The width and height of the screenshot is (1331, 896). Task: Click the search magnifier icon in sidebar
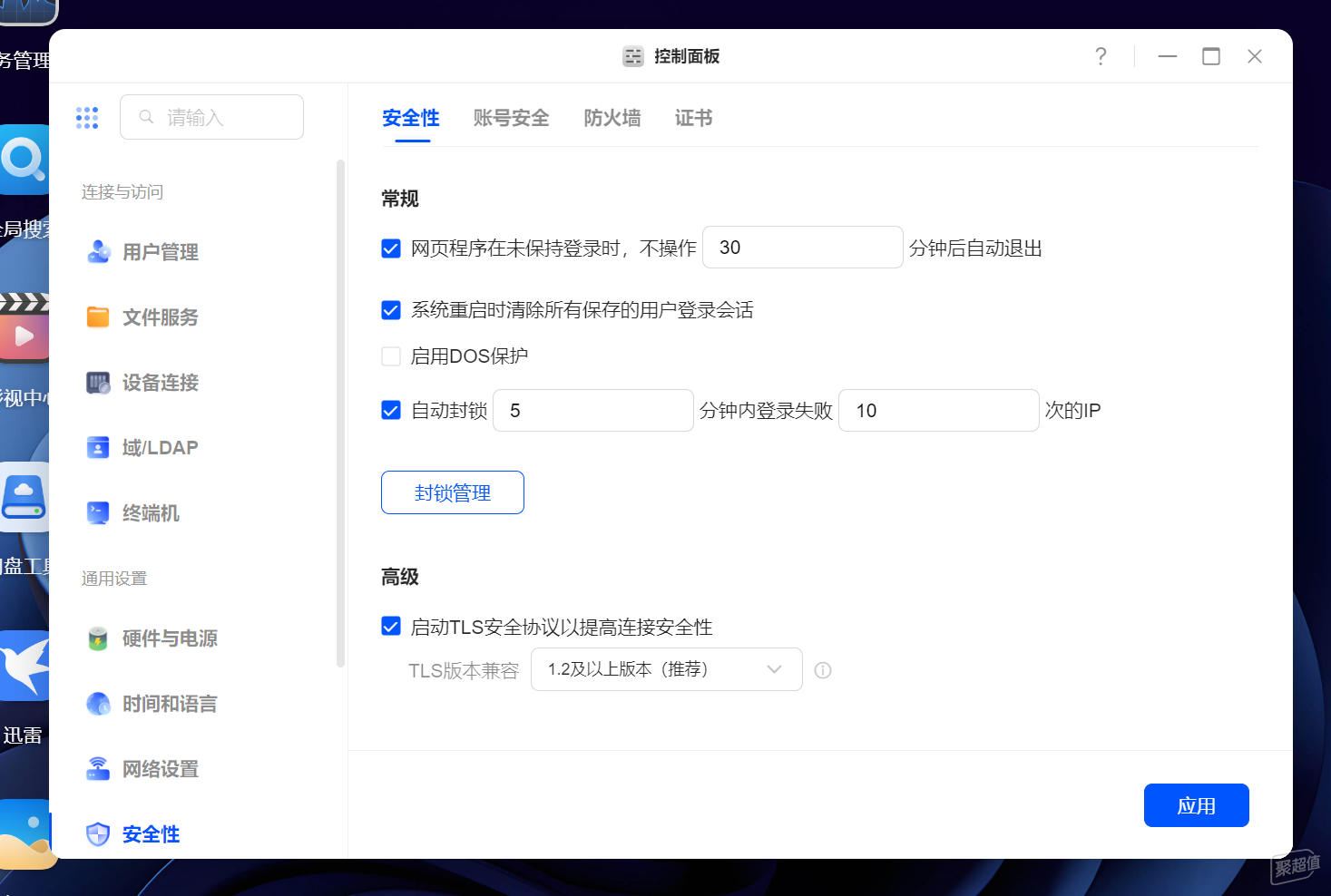coord(146,117)
